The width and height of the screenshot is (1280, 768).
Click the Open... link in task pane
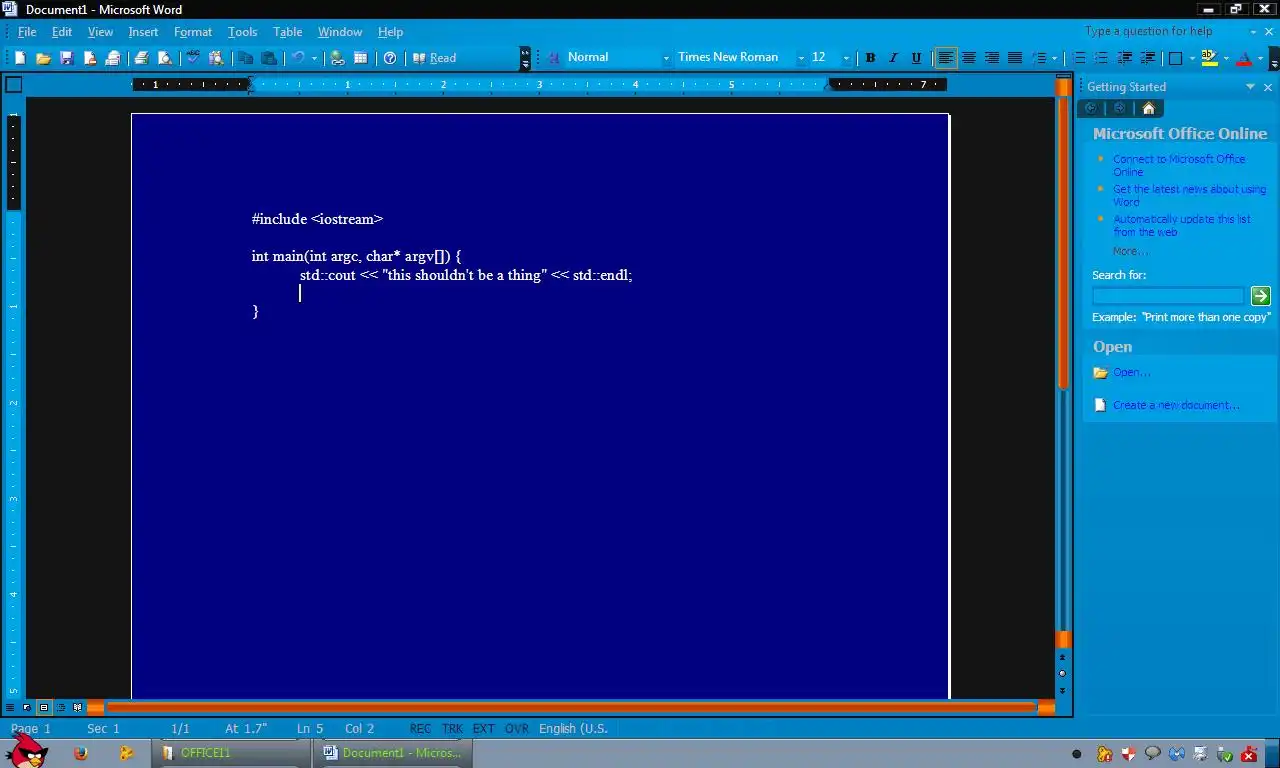click(x=1131, y=372)
